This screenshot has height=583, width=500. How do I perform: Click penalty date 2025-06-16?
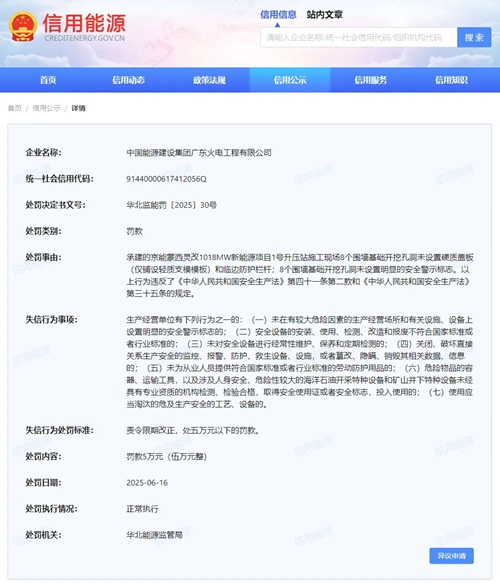pyautogui.click(x=147, y=483)
